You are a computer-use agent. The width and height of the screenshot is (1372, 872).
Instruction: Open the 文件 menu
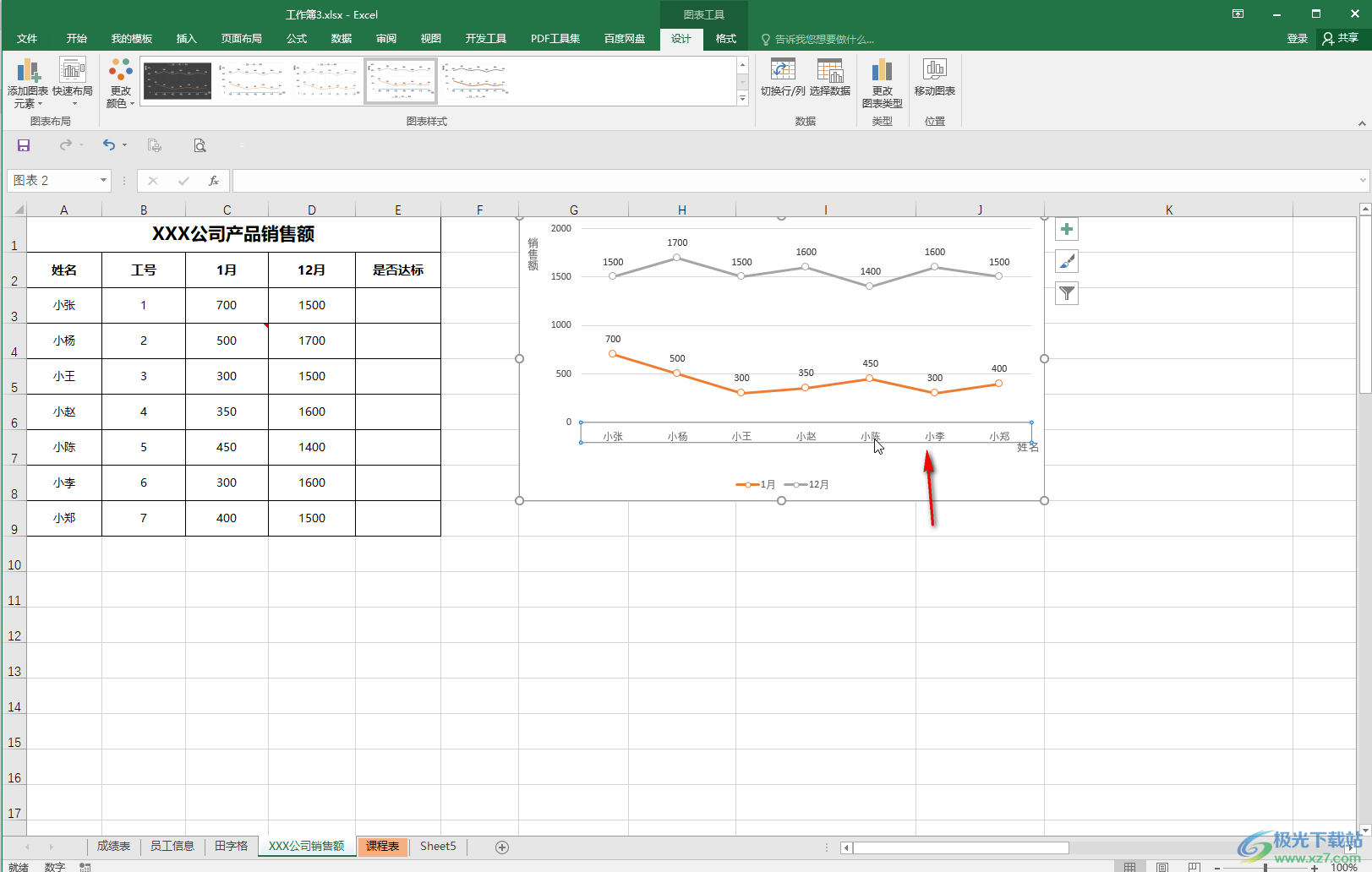tap(27, 39)
